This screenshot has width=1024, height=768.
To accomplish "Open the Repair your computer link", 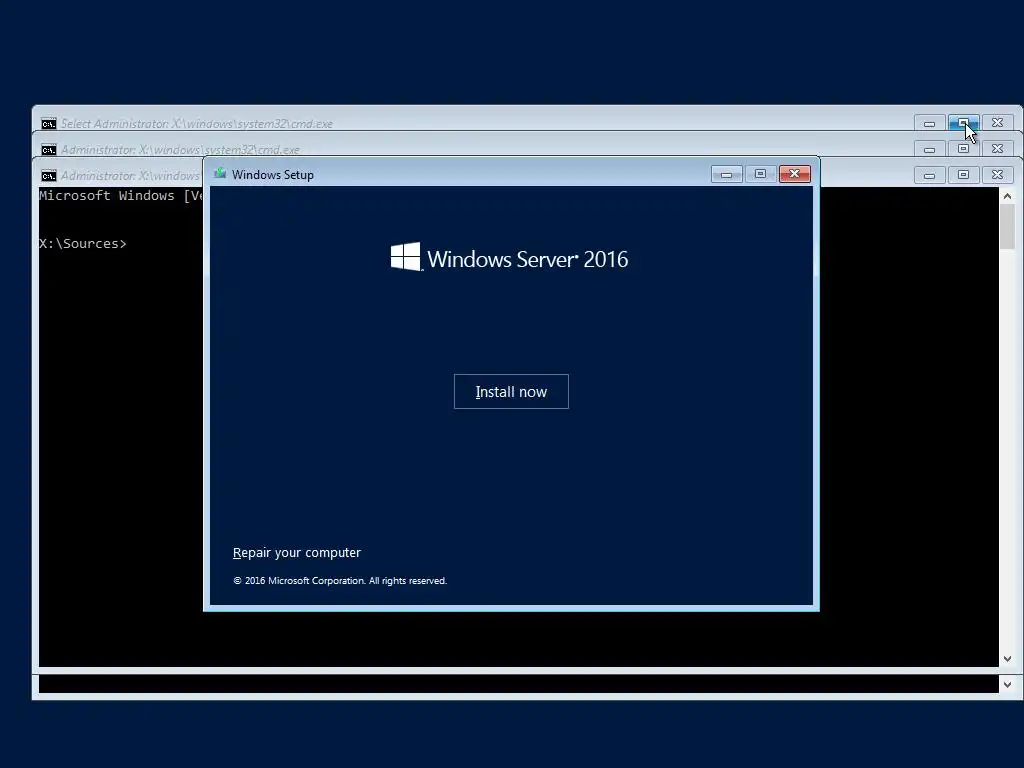I will 296,552.
